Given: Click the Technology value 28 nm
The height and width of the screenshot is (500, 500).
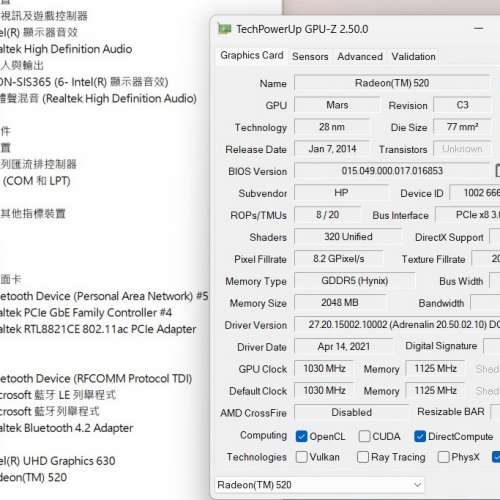Looking at the screenshot, I should (x=332, y=127).
